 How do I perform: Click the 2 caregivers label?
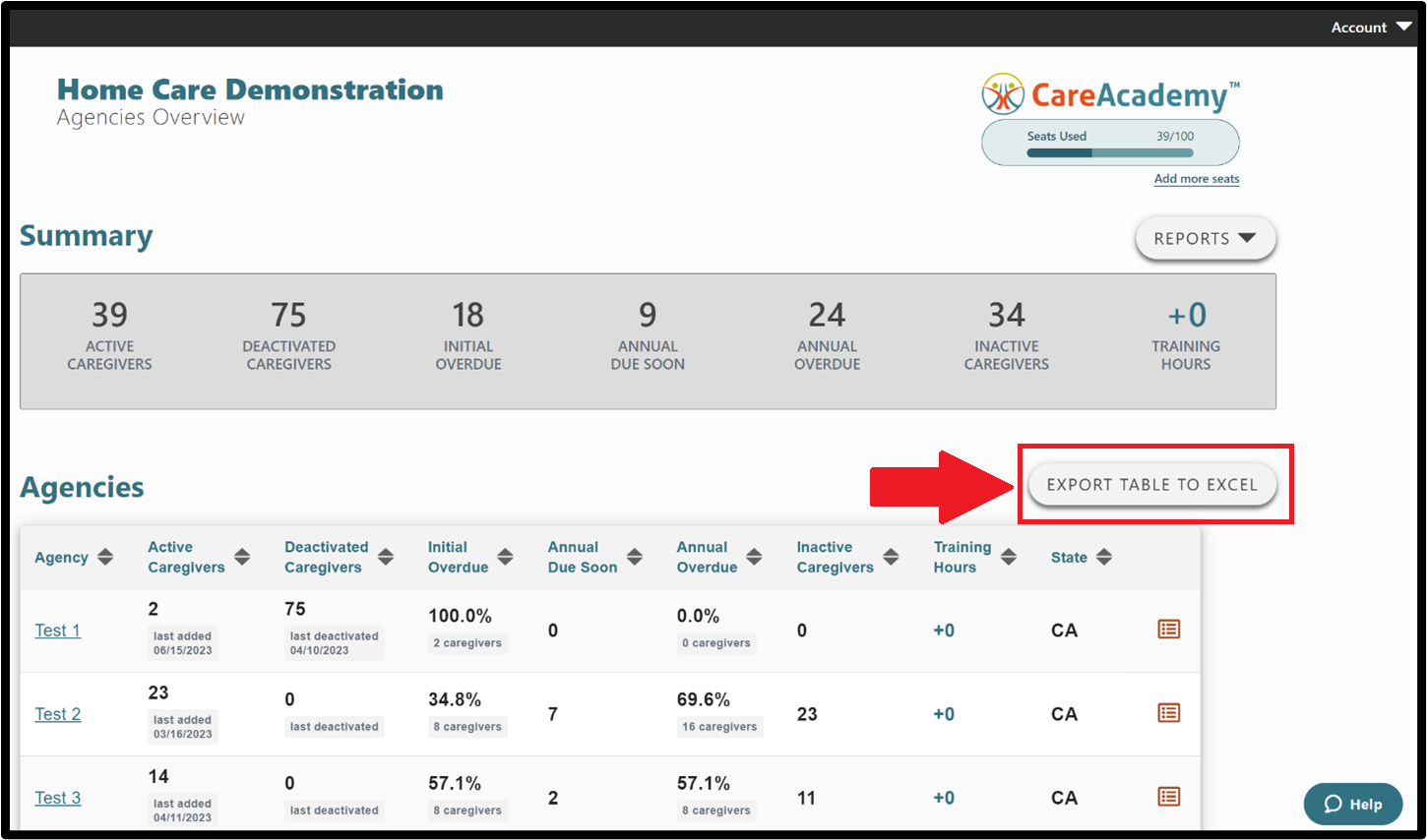pyautogui.click(x=467, y=643)
